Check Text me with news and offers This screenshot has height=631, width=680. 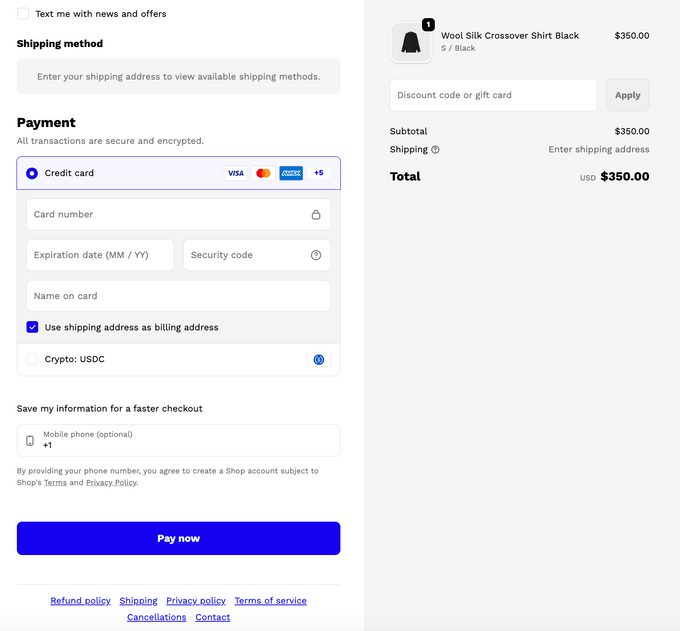[x=23, y=13]
